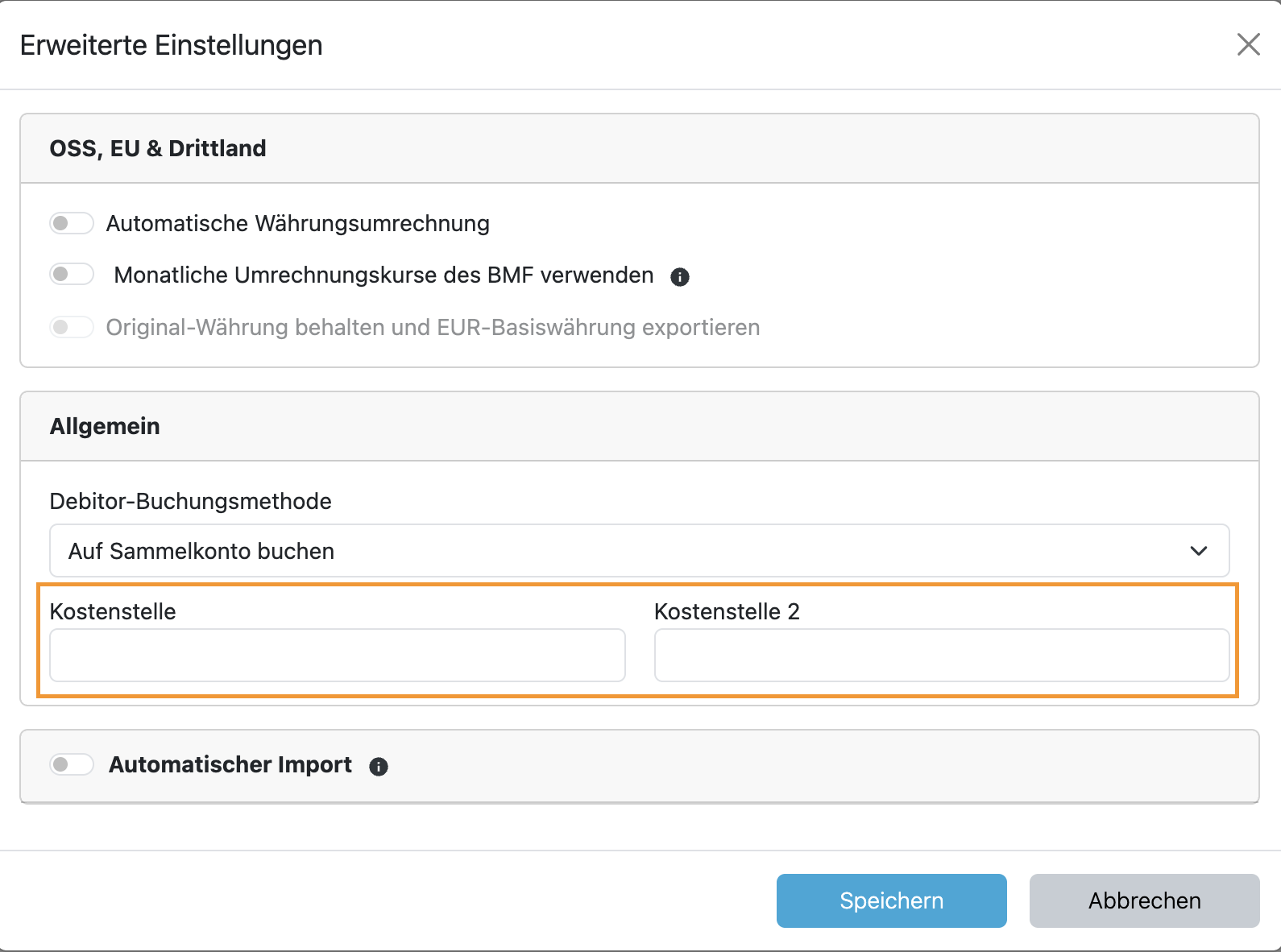Click the Erweiterte Einstellungen dialog title
This screenshot has width=1281, height=952.
(x=171, y=45)
